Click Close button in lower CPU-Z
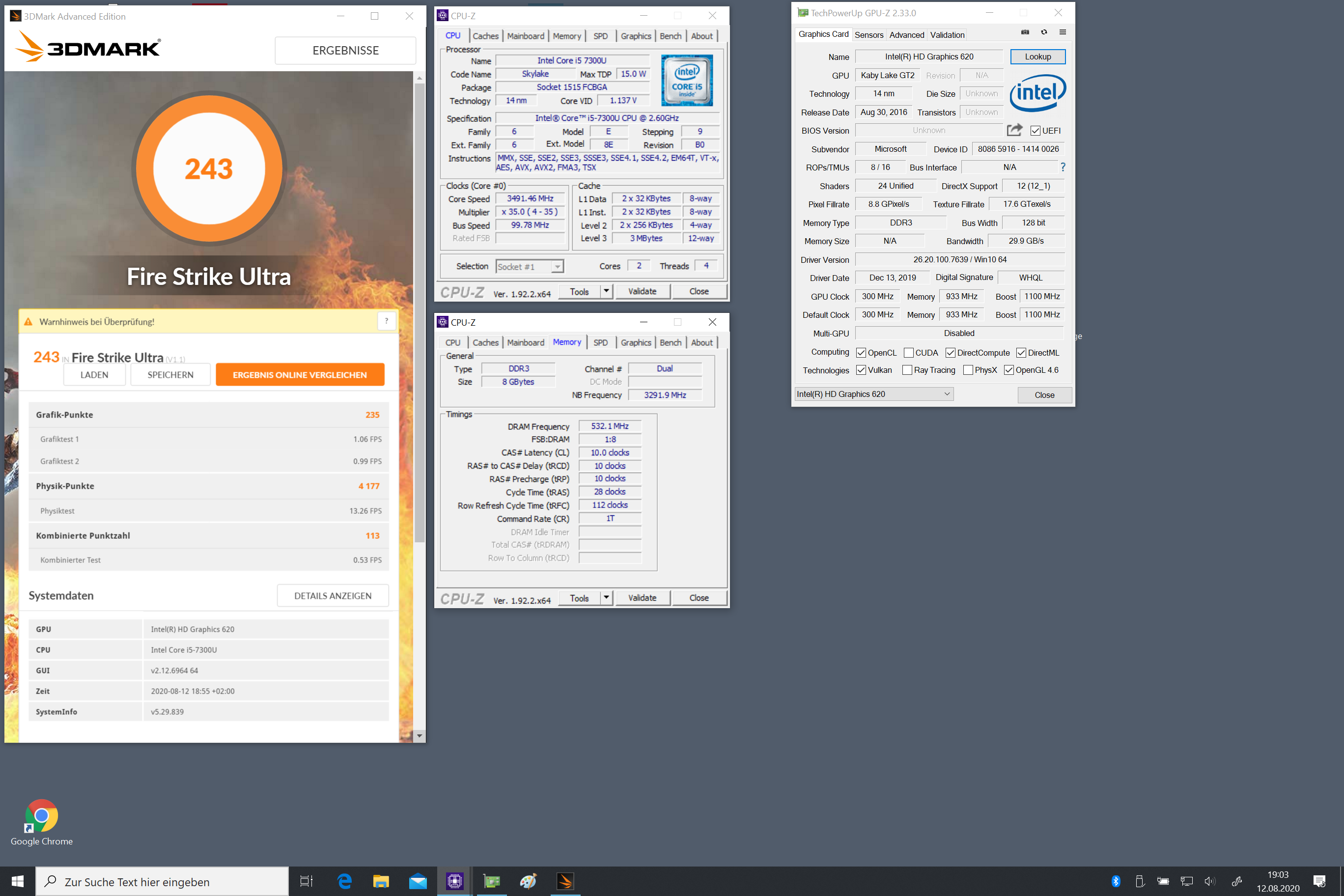 coord(699,598)
